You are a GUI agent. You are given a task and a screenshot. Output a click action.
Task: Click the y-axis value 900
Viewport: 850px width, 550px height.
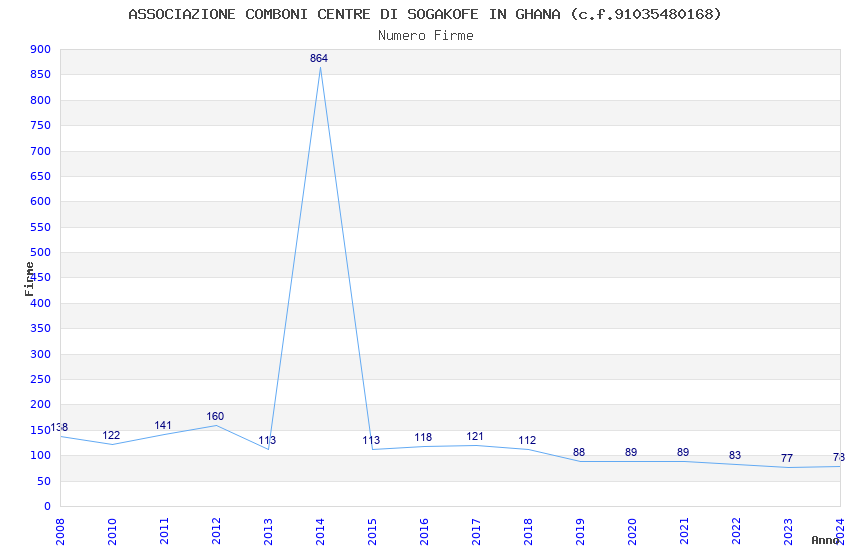pyautogui.click(x=41, y=49)
